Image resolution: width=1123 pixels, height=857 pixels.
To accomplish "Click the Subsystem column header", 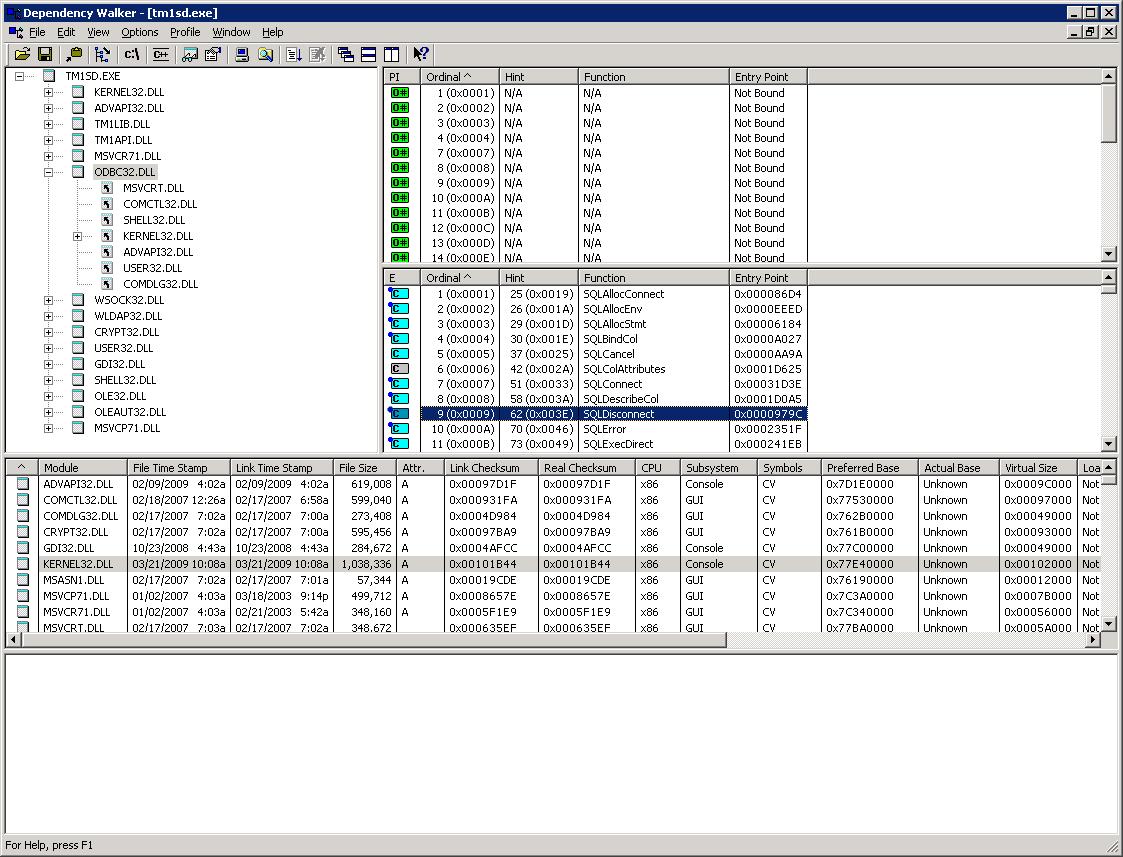I will 718,468.
